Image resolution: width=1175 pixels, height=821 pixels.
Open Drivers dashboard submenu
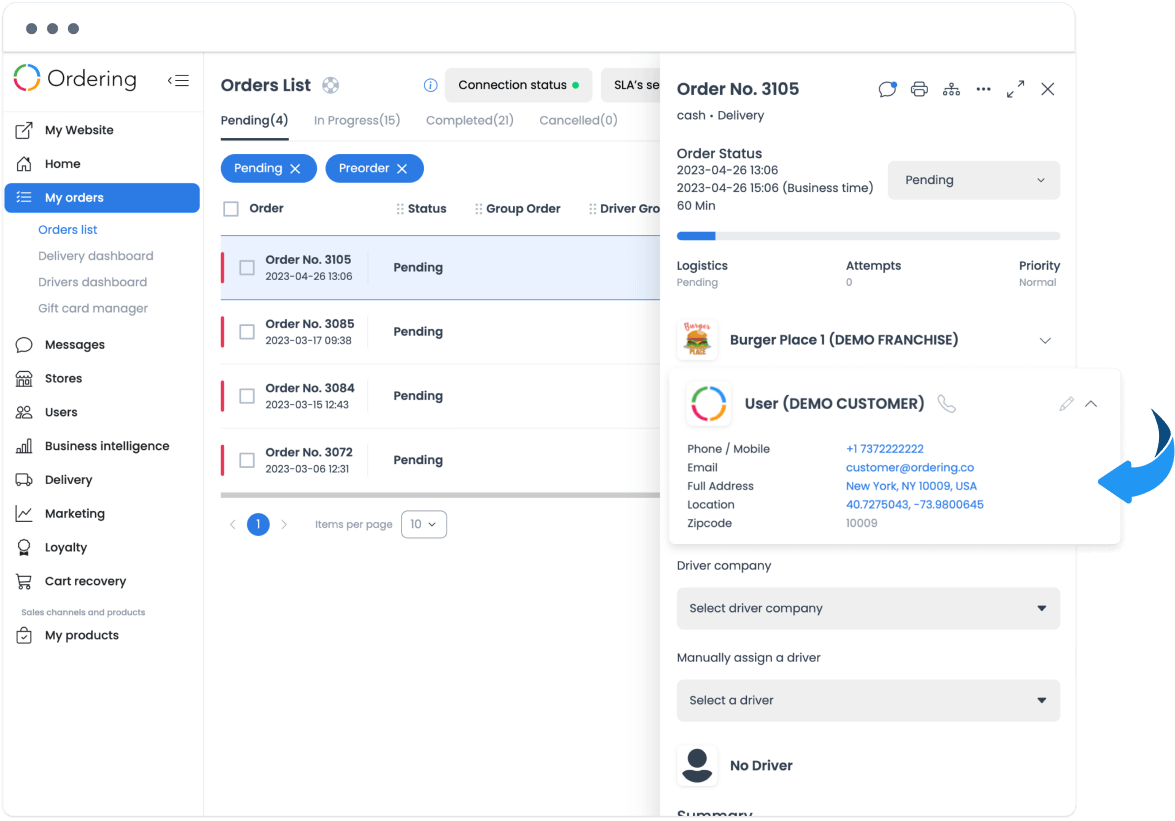(92, 282)
